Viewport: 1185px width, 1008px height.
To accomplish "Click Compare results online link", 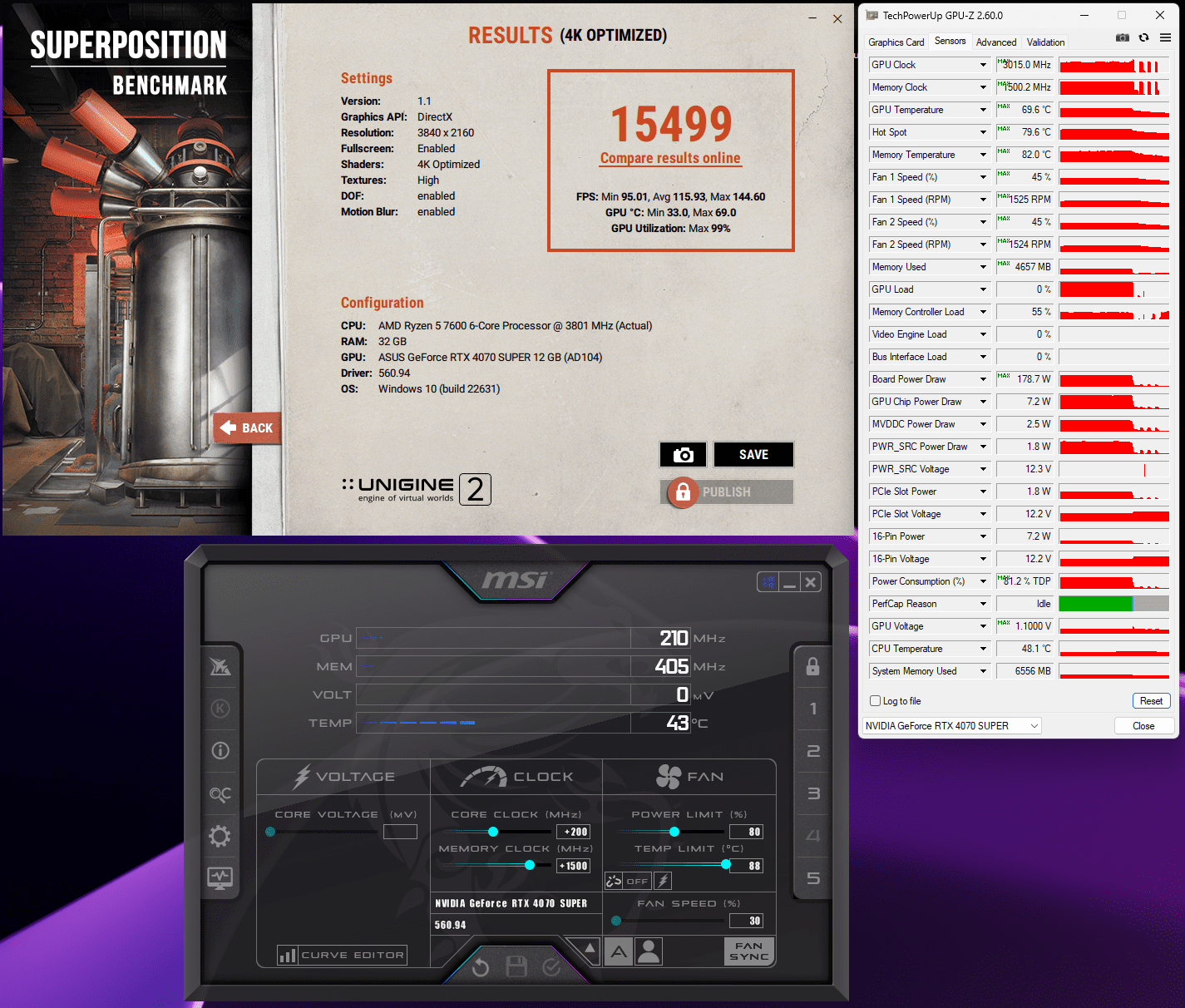I will 670,158.
